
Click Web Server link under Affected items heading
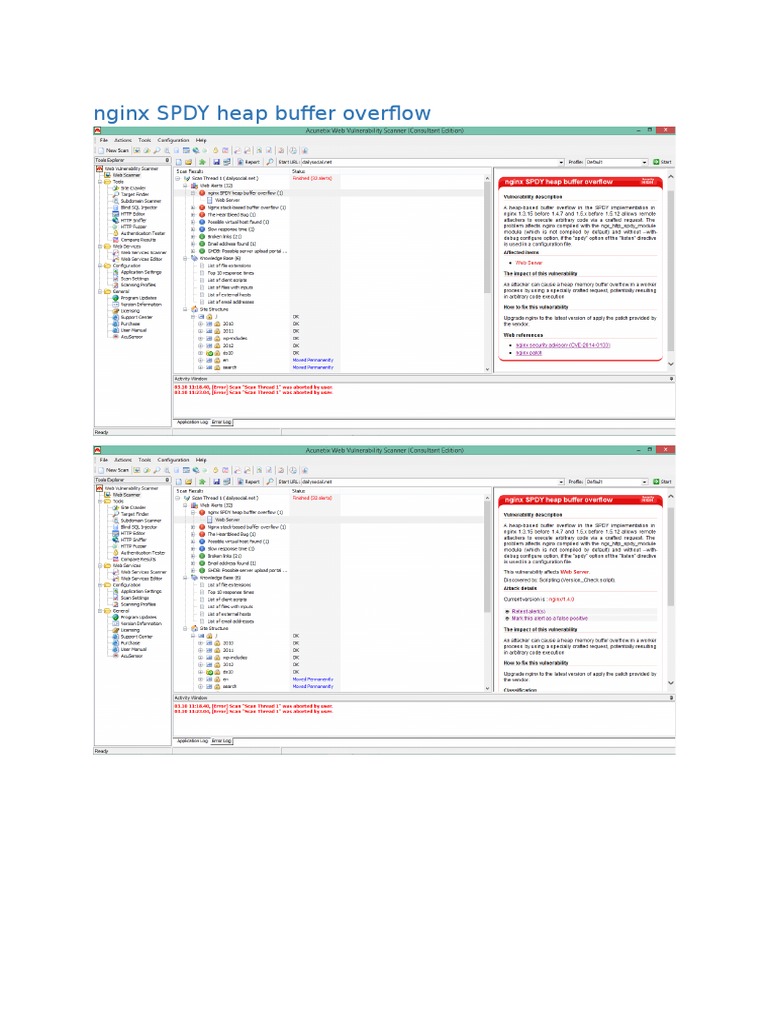(529, 263)
